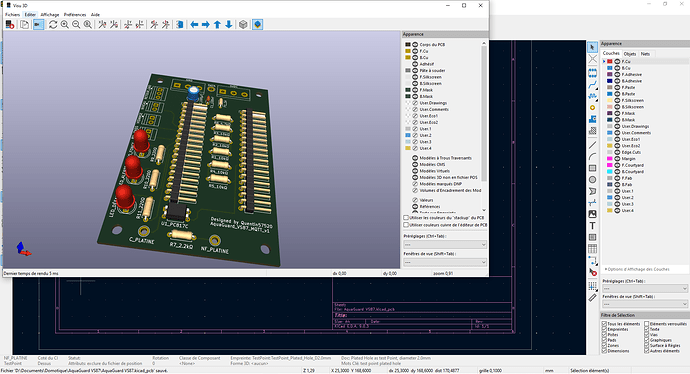690x374 pixels.
Task: Uncheck 'Vias' in selection filter
Action: (x=647, y=334)
